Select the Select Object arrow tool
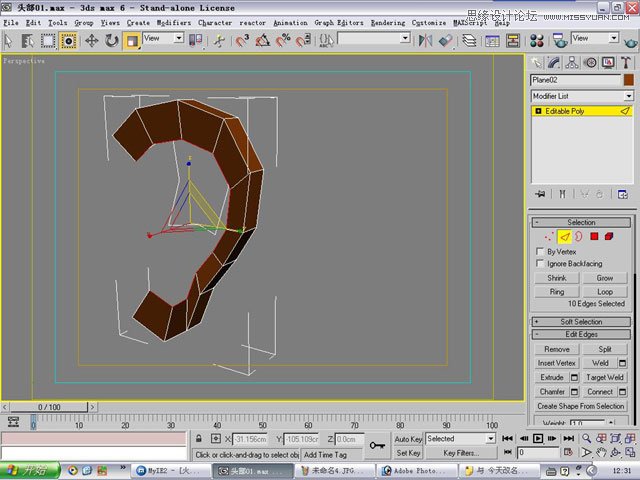Screen dimensions: 640x480 pyautogui.click(x=9, y=41)
